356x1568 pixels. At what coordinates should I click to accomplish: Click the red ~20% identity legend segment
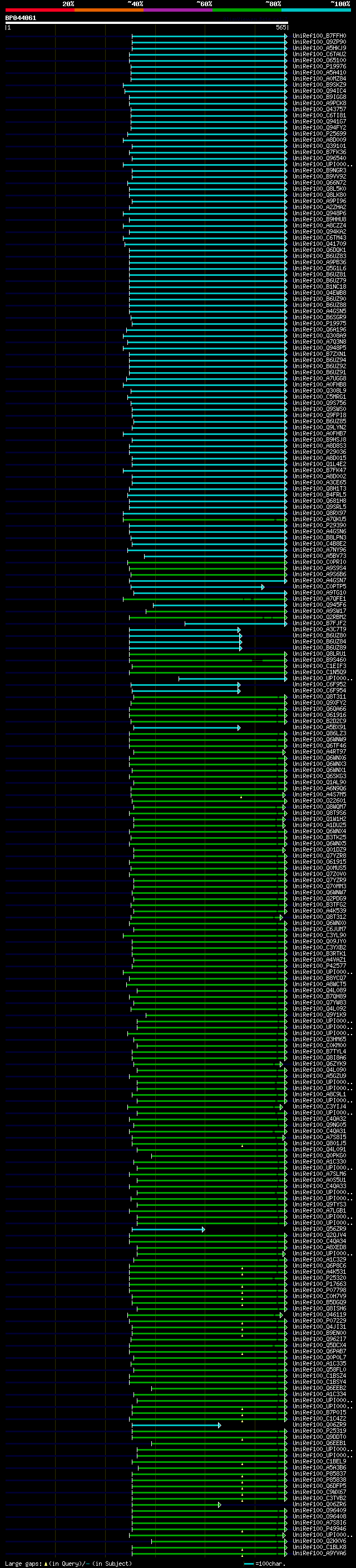coord(39,10)
